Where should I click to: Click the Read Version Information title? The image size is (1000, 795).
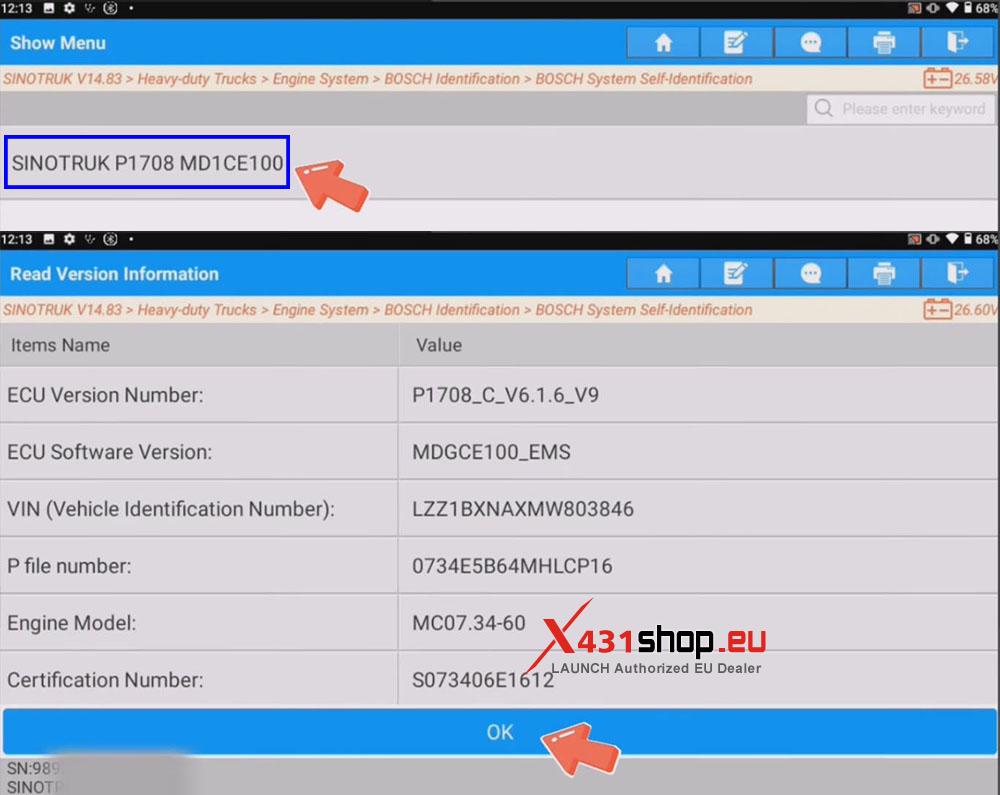115,274
